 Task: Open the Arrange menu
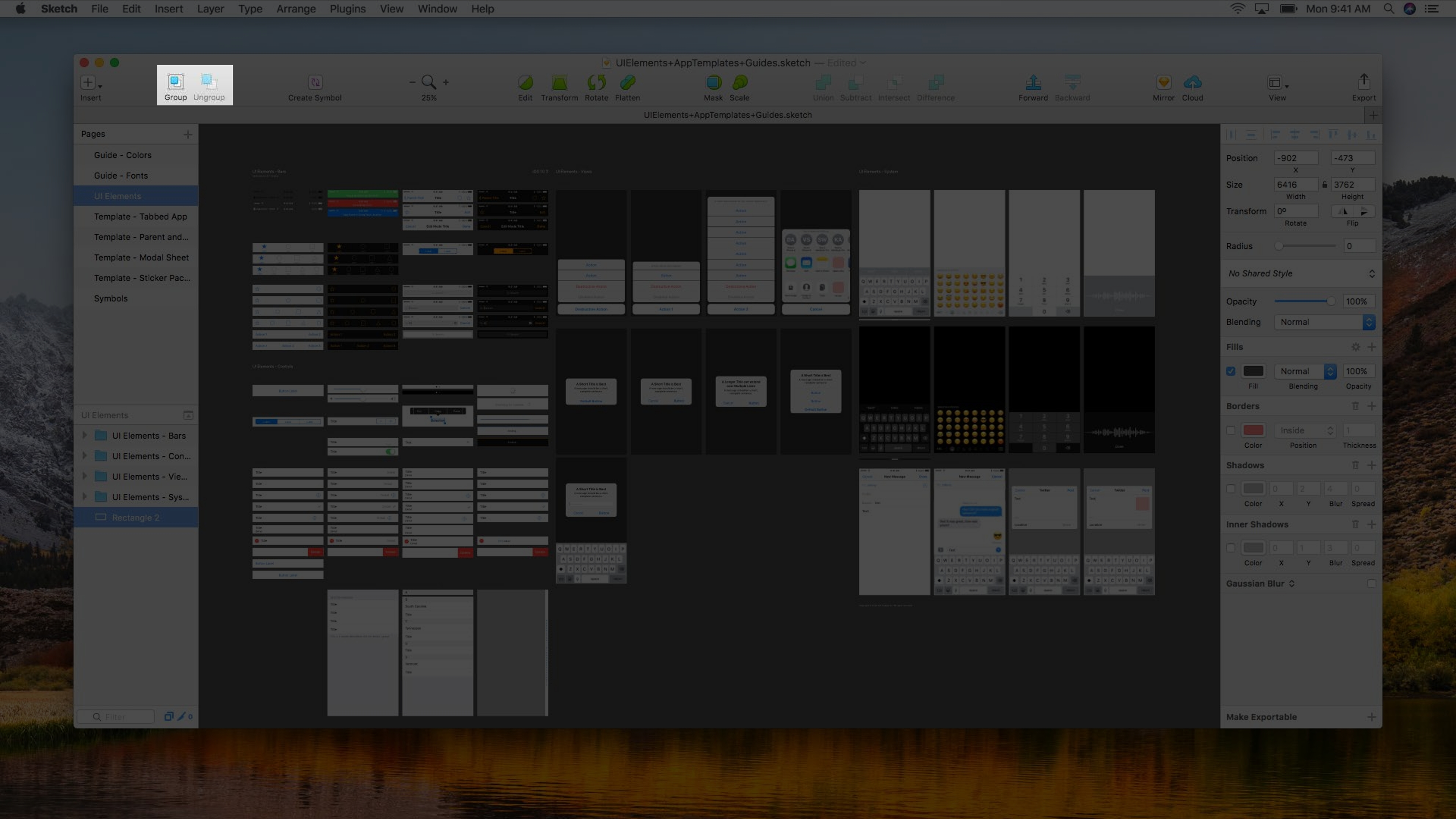click(x=296, y=8)
